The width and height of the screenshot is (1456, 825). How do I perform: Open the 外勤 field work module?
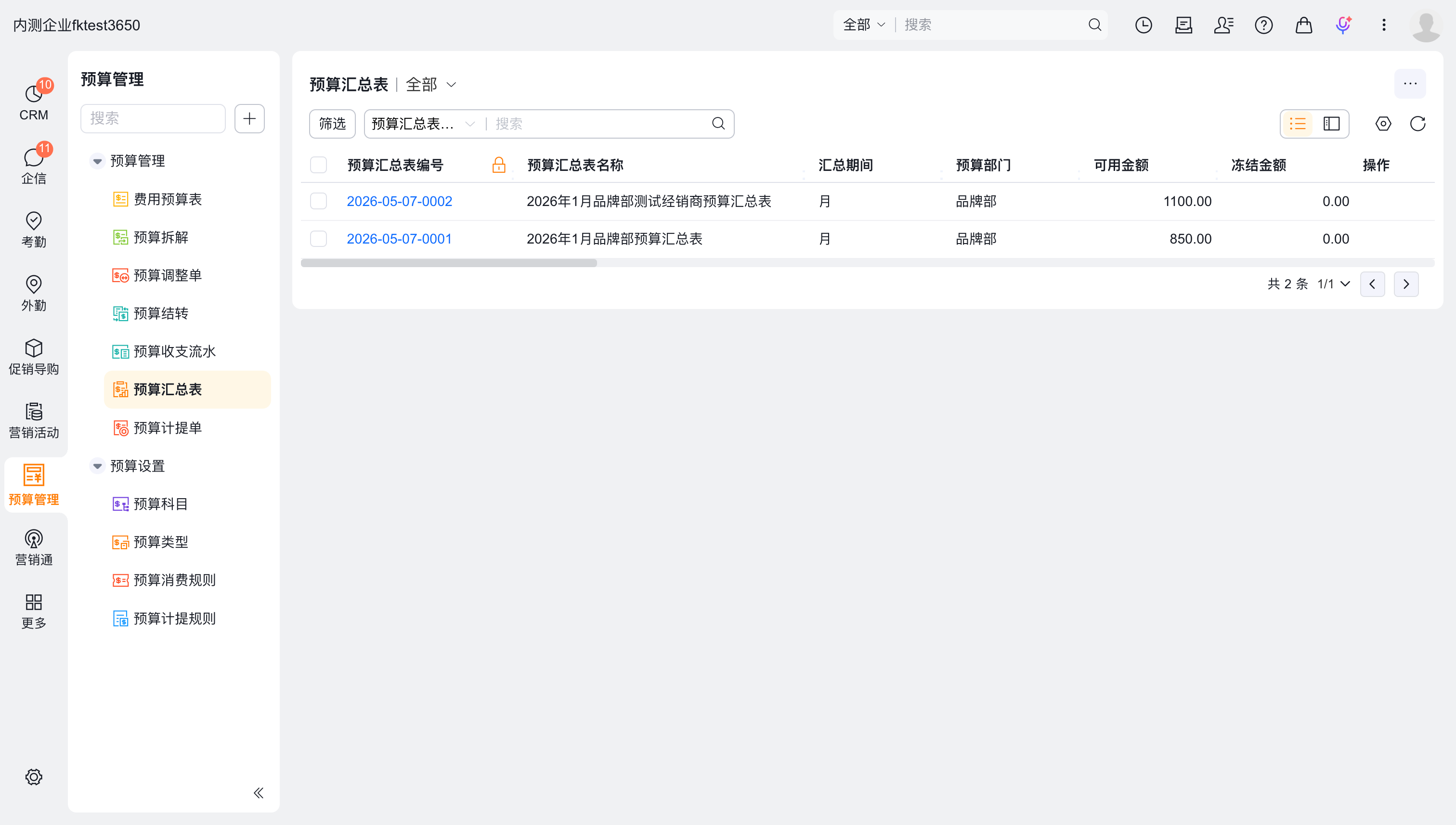pyautogui.click(x=33, y=293)
